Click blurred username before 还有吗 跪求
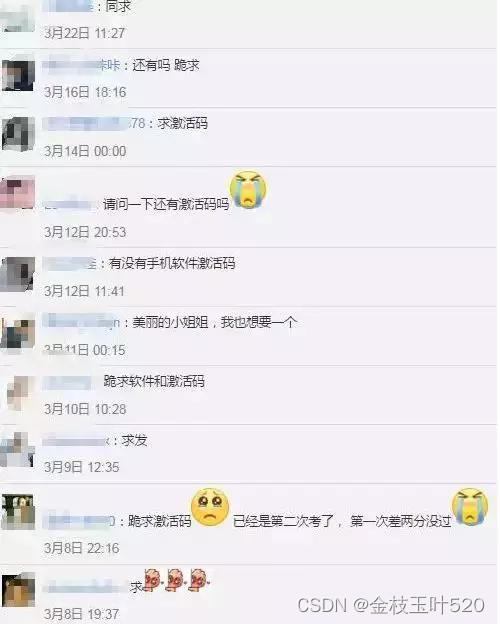 click(x=81, y=65)
